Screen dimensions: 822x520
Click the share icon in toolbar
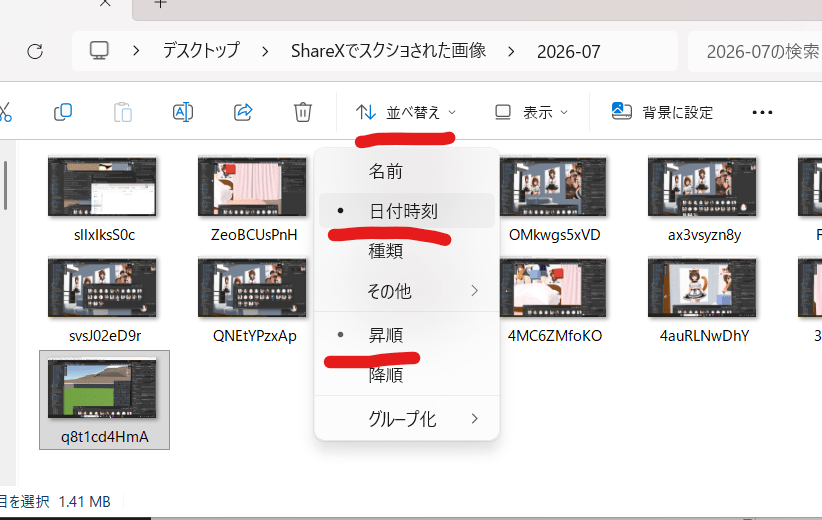243,112
